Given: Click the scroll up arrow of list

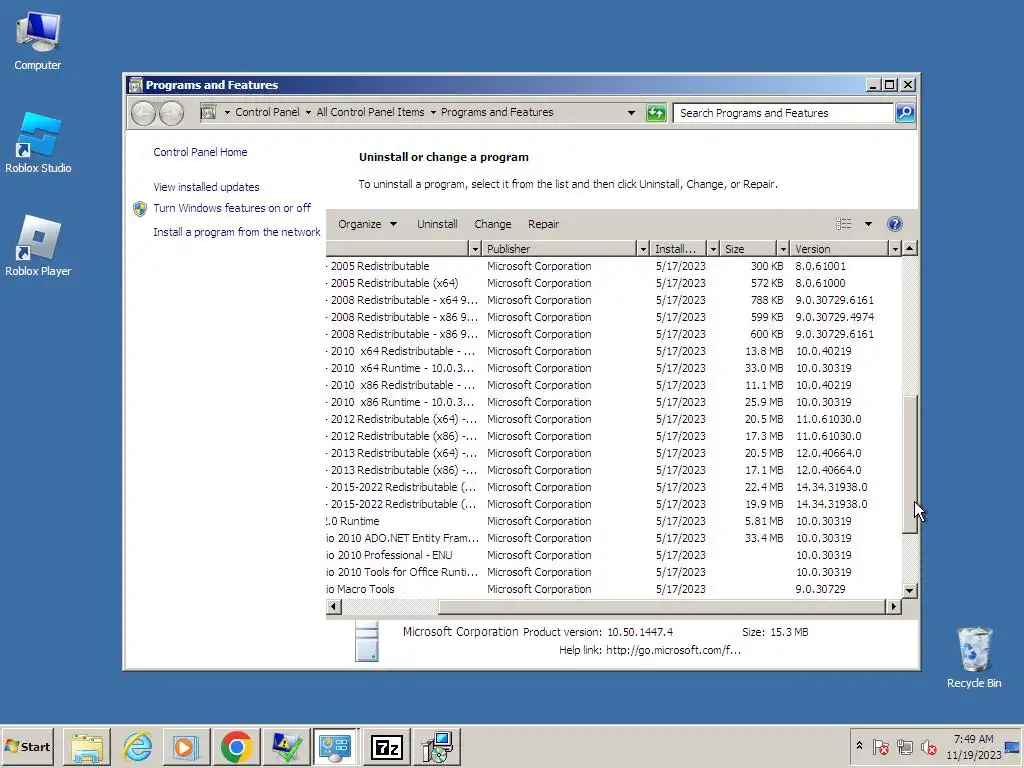Looking at the screenshot, I should point(910,249).
